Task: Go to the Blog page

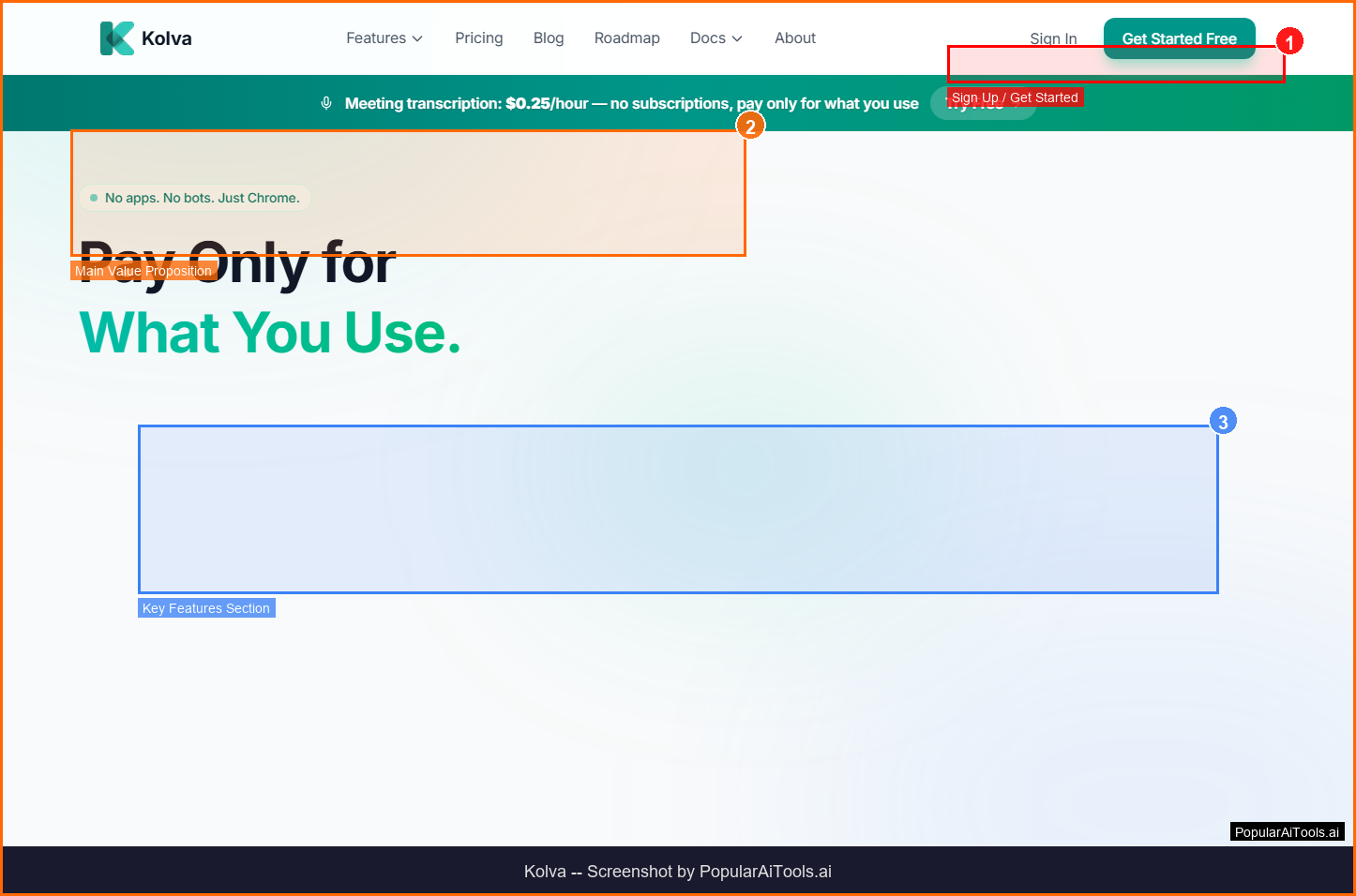Action: pyautogui.click(x=549, y=38)
